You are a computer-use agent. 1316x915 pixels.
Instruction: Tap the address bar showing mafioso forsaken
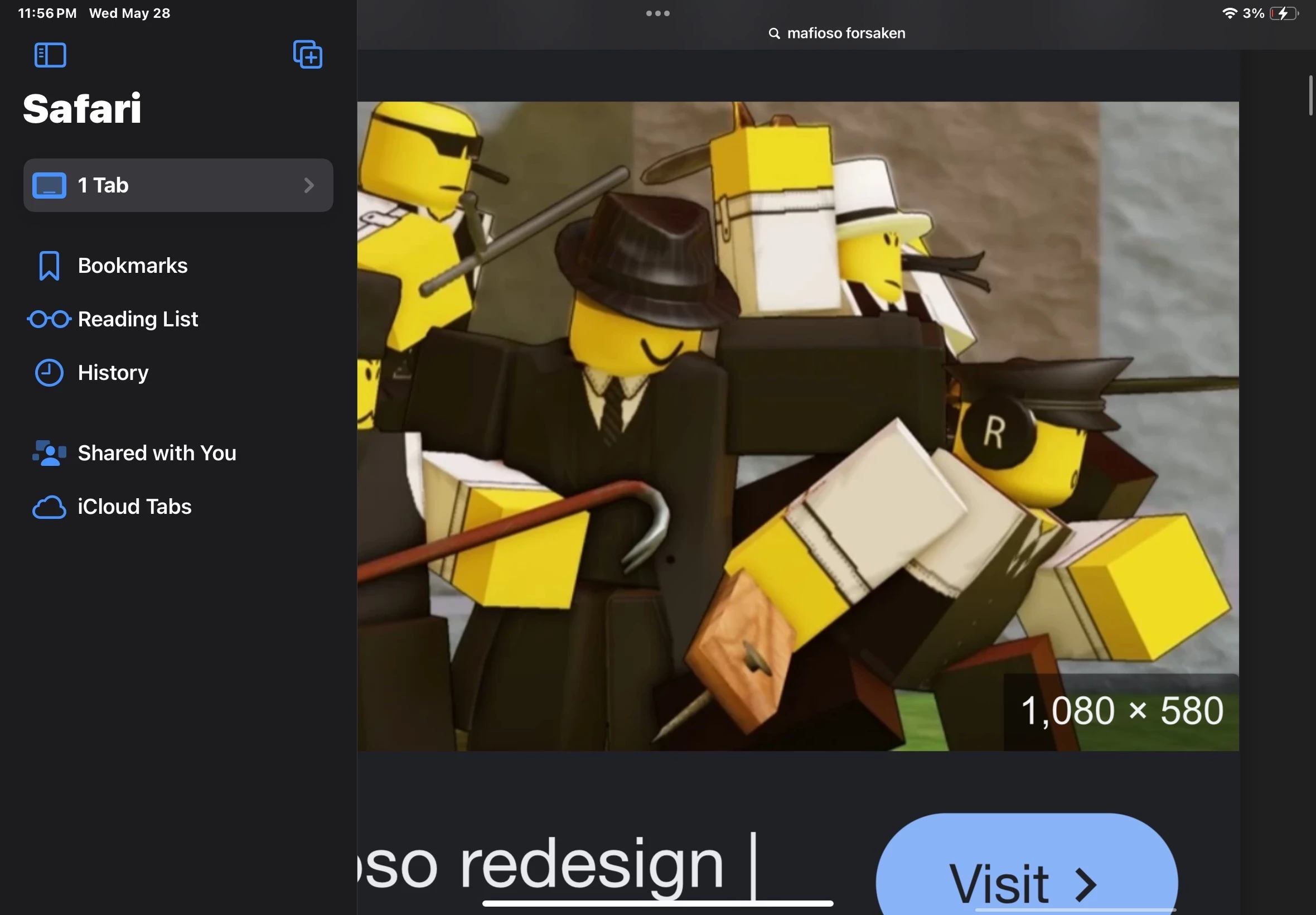pos(845,33)
